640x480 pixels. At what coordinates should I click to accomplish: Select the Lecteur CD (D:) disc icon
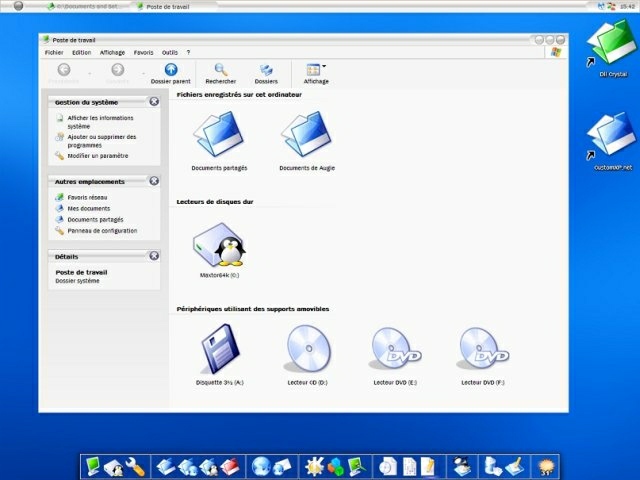tap(308, 349)
